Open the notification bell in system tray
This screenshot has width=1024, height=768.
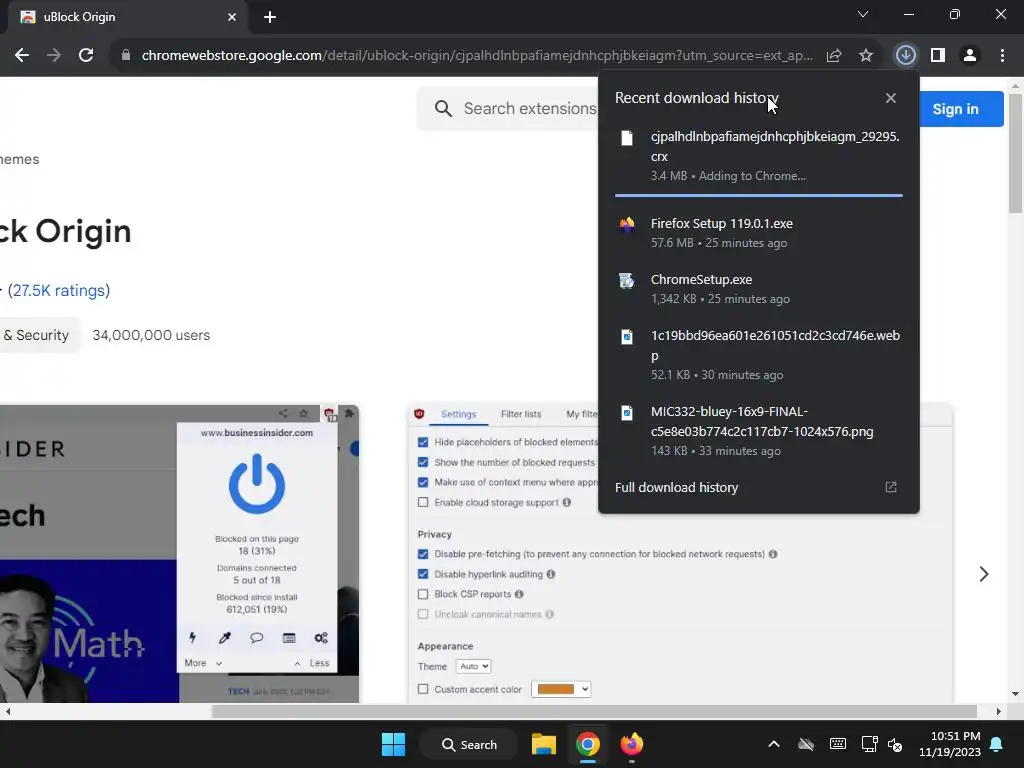pos(997,744)
